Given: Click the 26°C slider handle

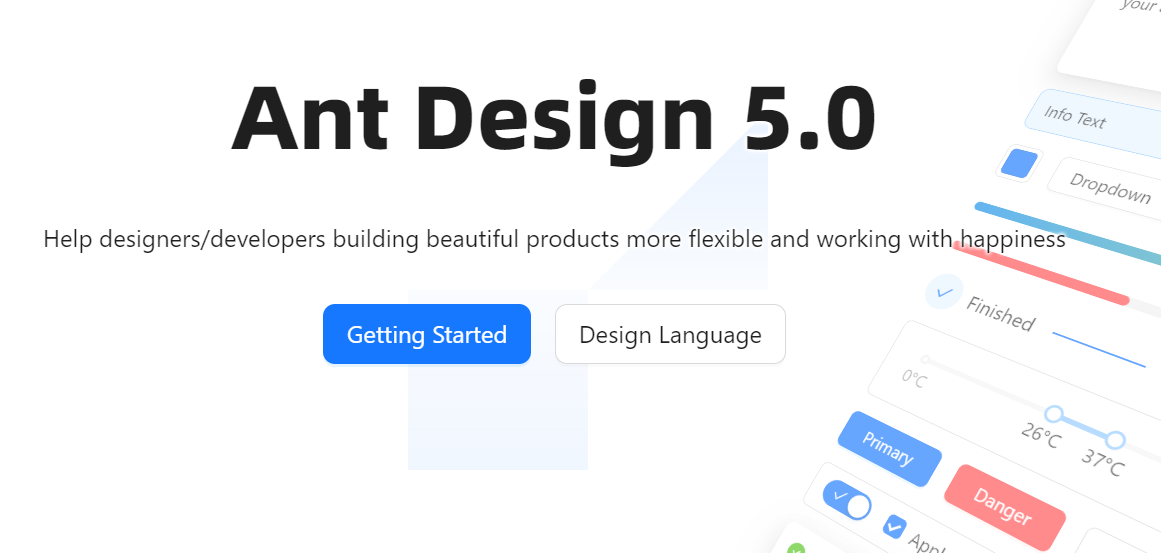Looking at the screenshot, I should tap(1054, 414).
